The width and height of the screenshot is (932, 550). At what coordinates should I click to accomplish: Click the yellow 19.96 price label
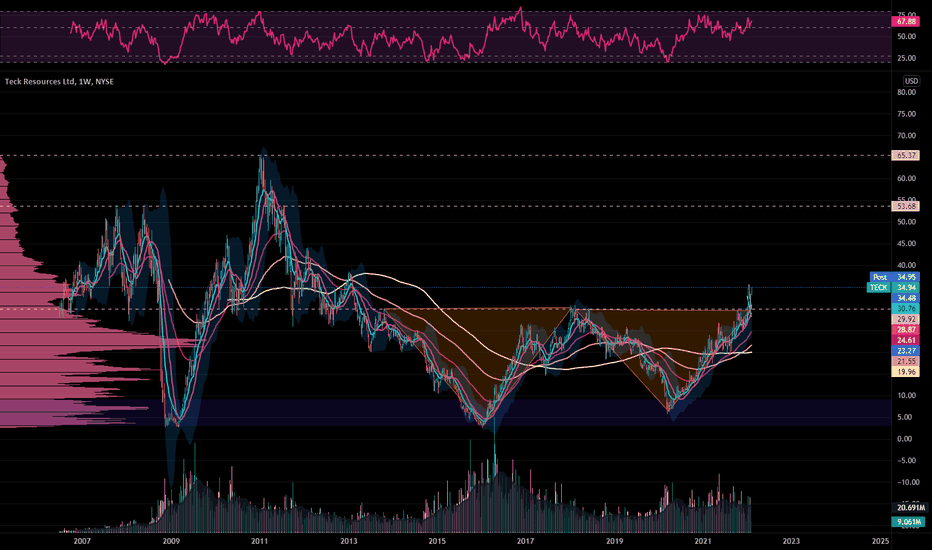click(x=905, y=372)
